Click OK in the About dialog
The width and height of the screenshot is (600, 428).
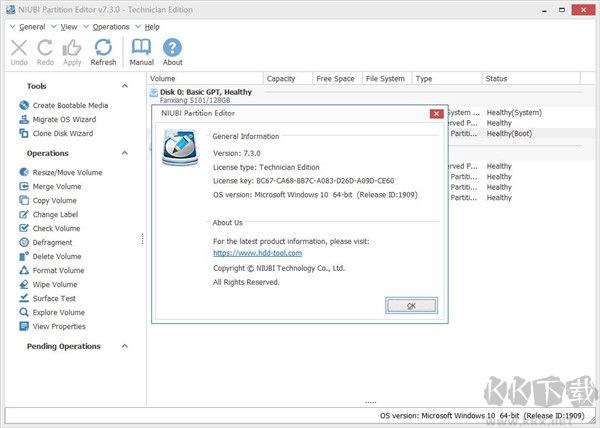coord(411,306)
